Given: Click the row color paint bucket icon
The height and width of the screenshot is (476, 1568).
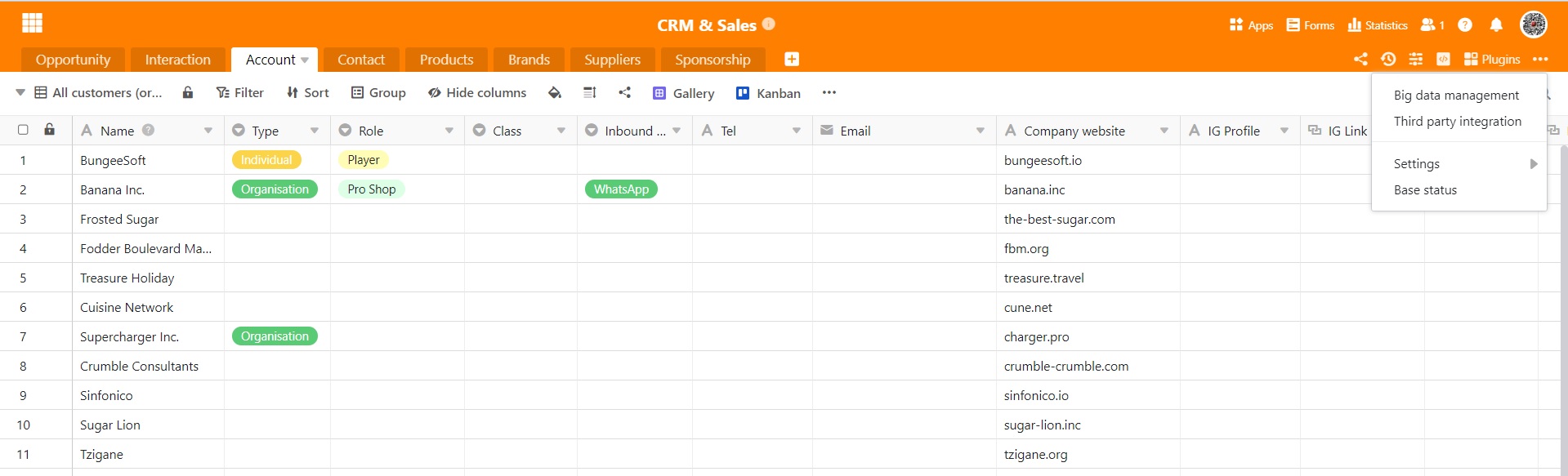Looking at the screenshot, I should (555, 93).
